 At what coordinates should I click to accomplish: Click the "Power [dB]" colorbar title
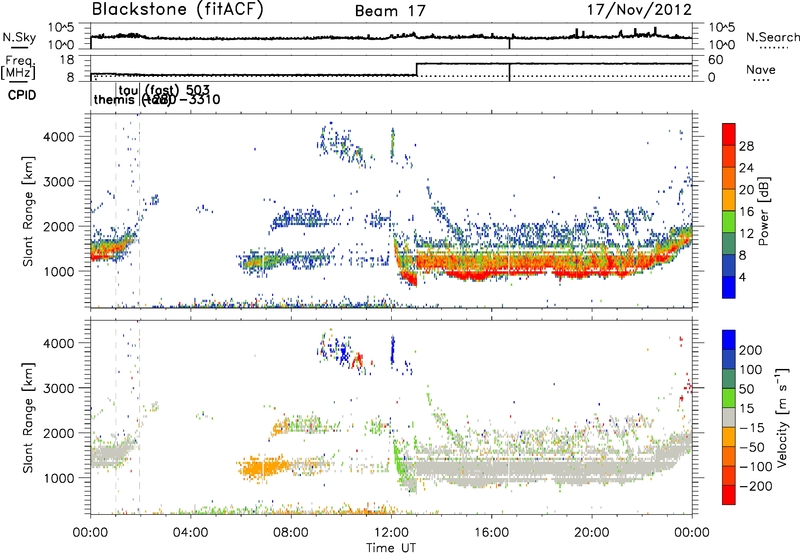pos(764,211)
